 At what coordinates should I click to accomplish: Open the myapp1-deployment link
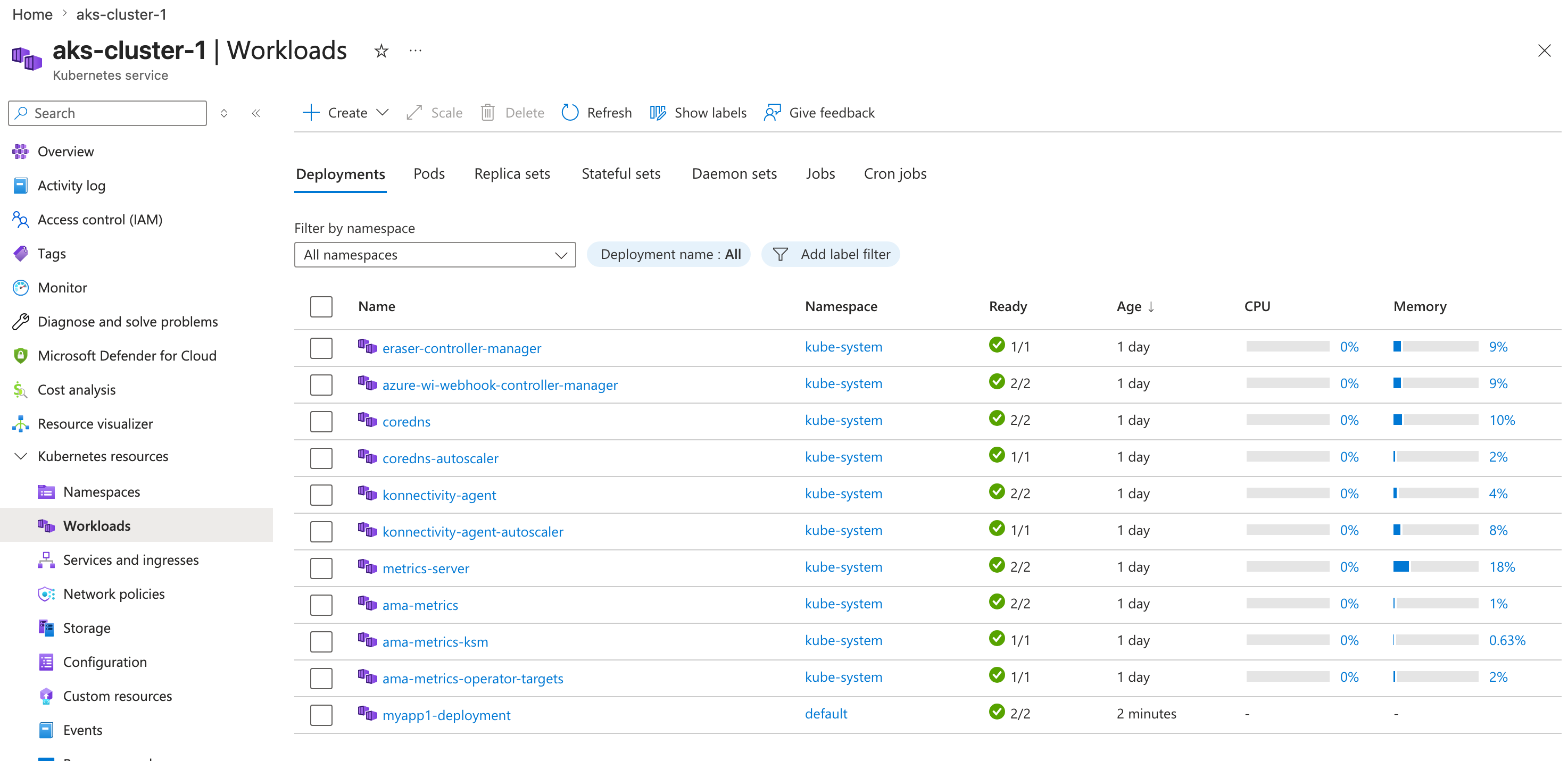446,715
